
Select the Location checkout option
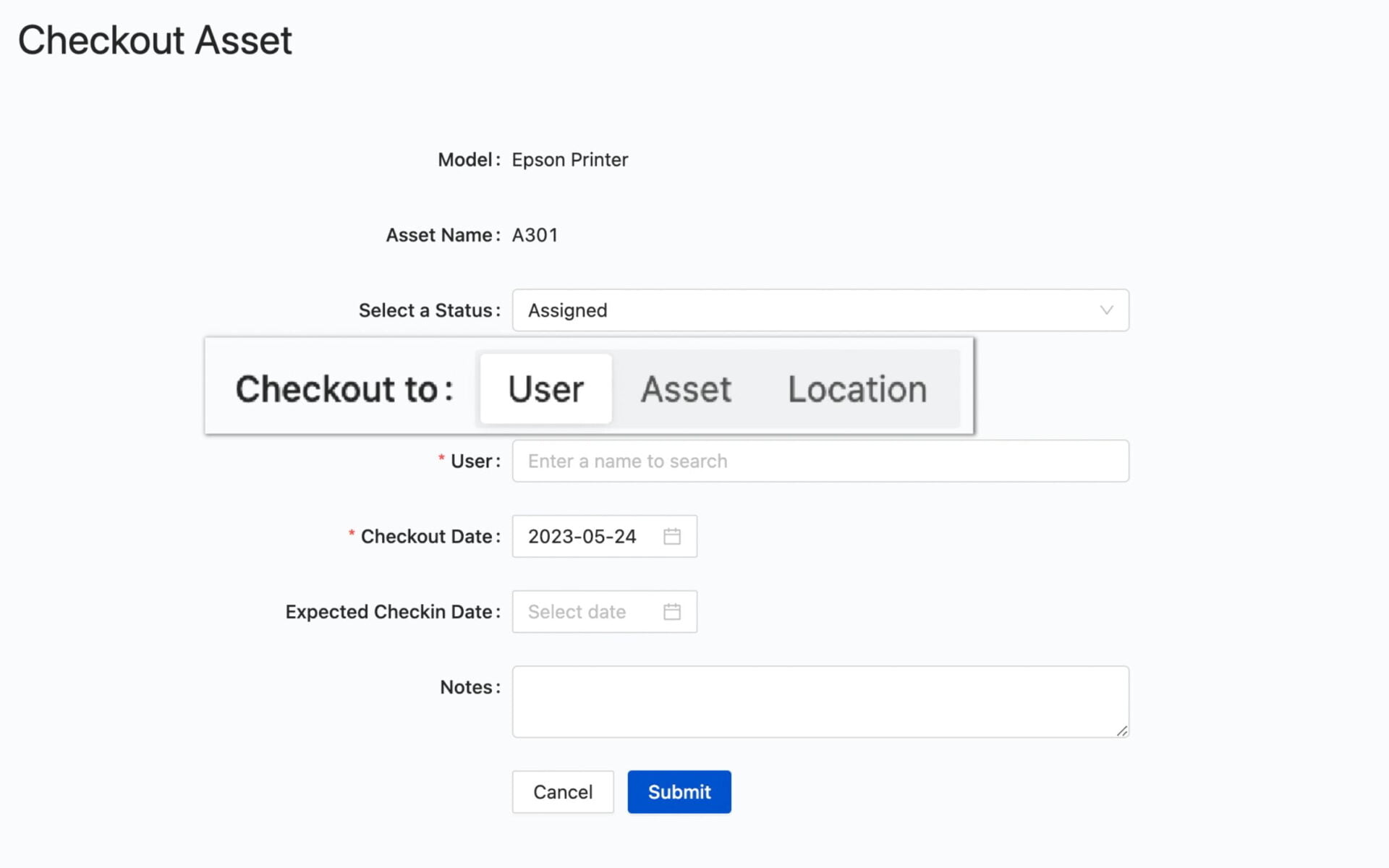tap(857, 389)
